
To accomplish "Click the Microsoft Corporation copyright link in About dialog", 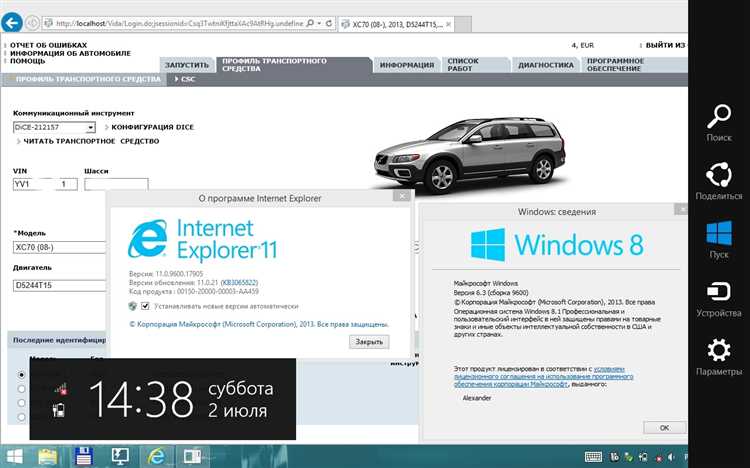I will pyautogui.click(x=259, y=324).
